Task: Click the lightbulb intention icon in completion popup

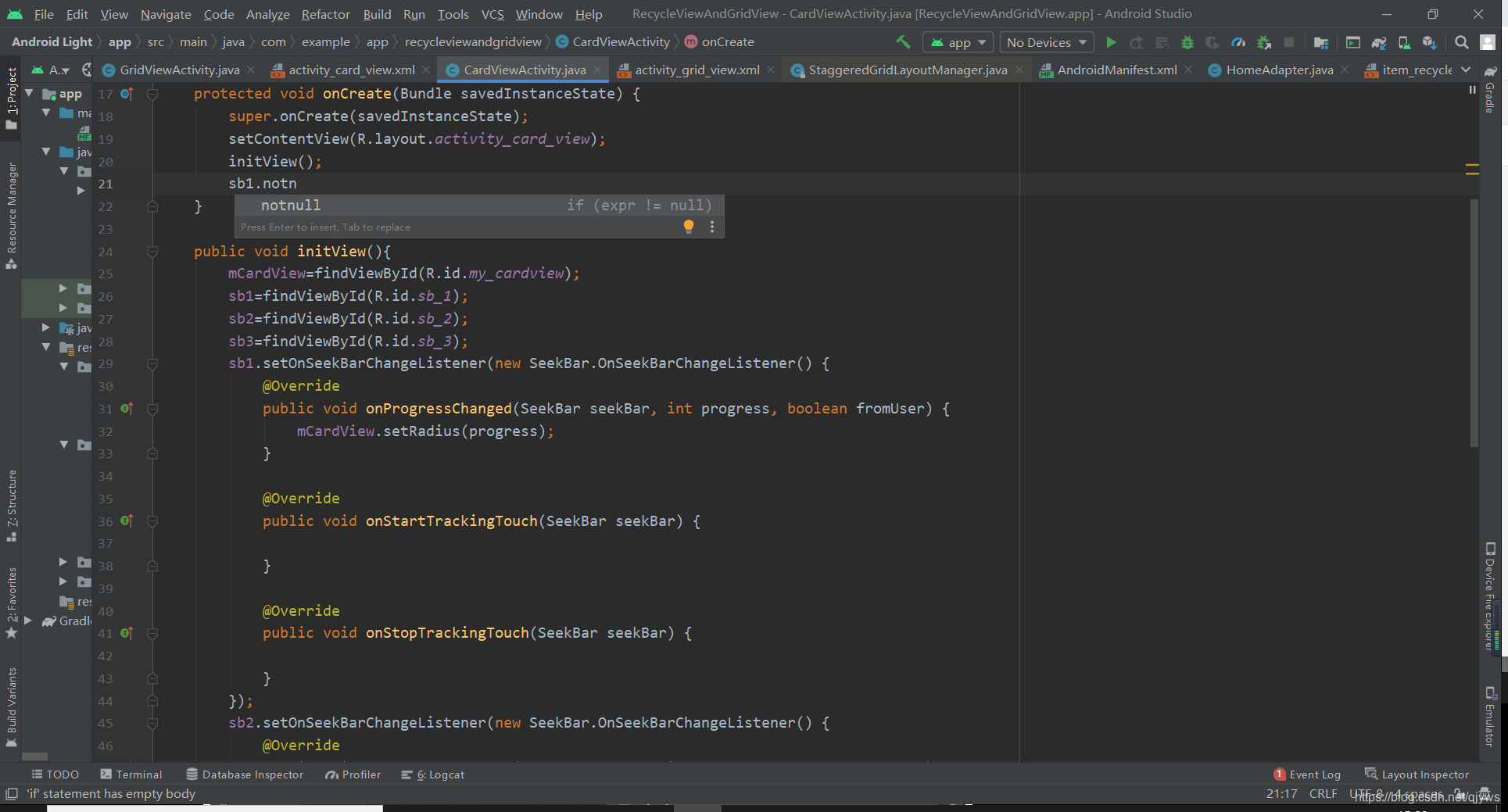Action: [689, 227]
